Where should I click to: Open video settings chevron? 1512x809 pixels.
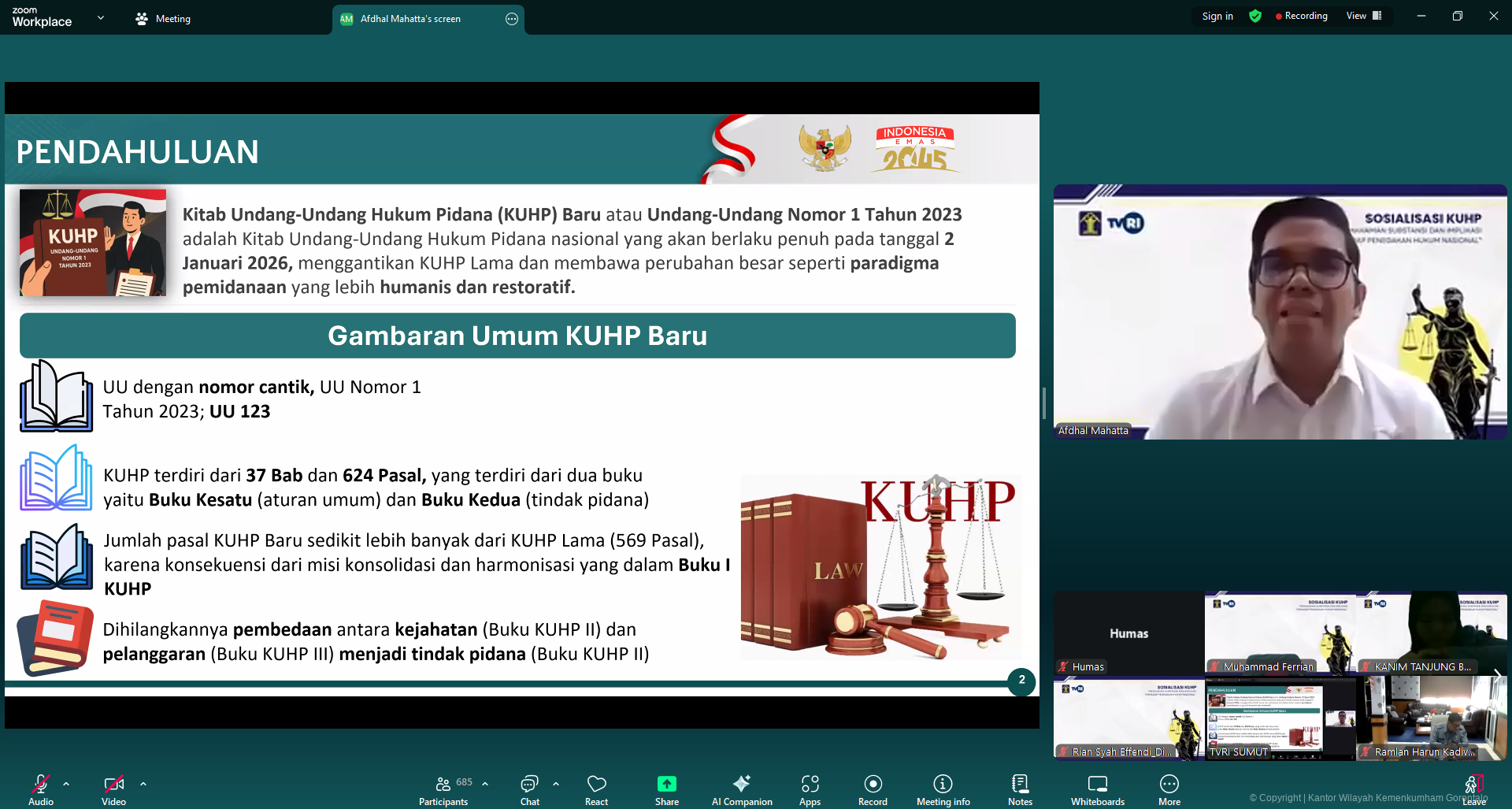point(143,783)
